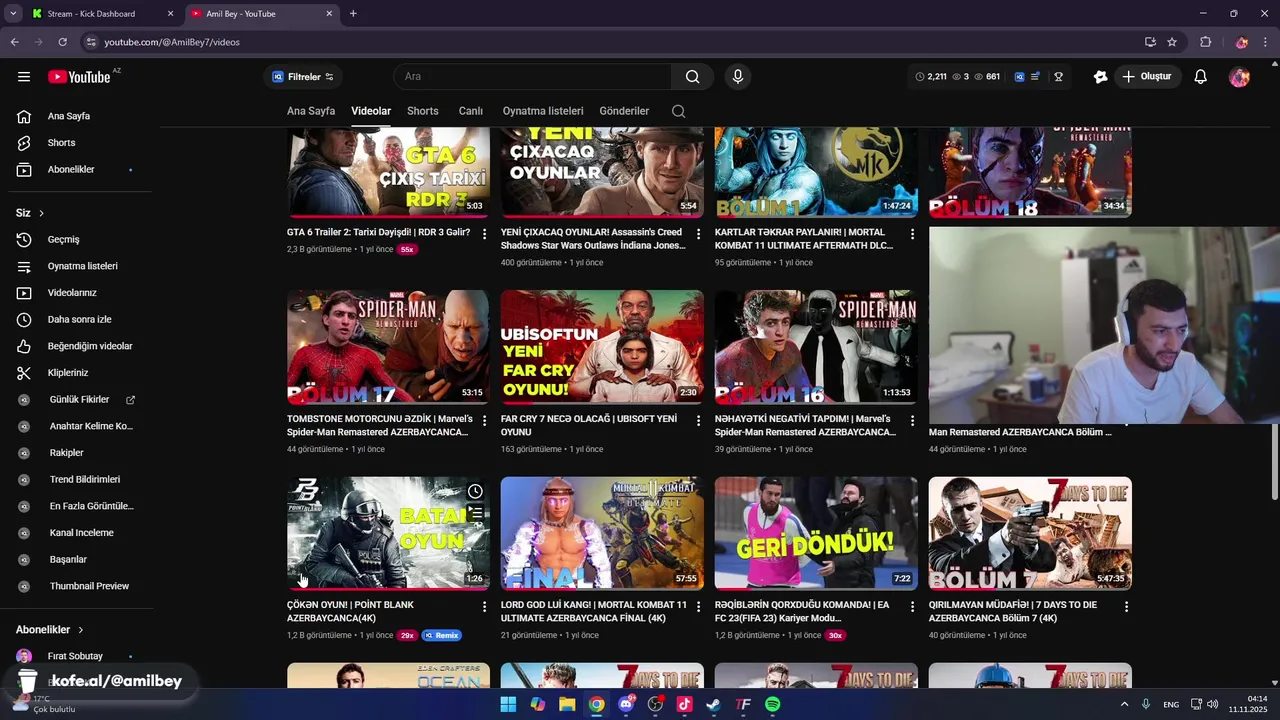Switch to Ana Sayfa channel tab
Screen dimensions: 1280x720
[311, 111]
